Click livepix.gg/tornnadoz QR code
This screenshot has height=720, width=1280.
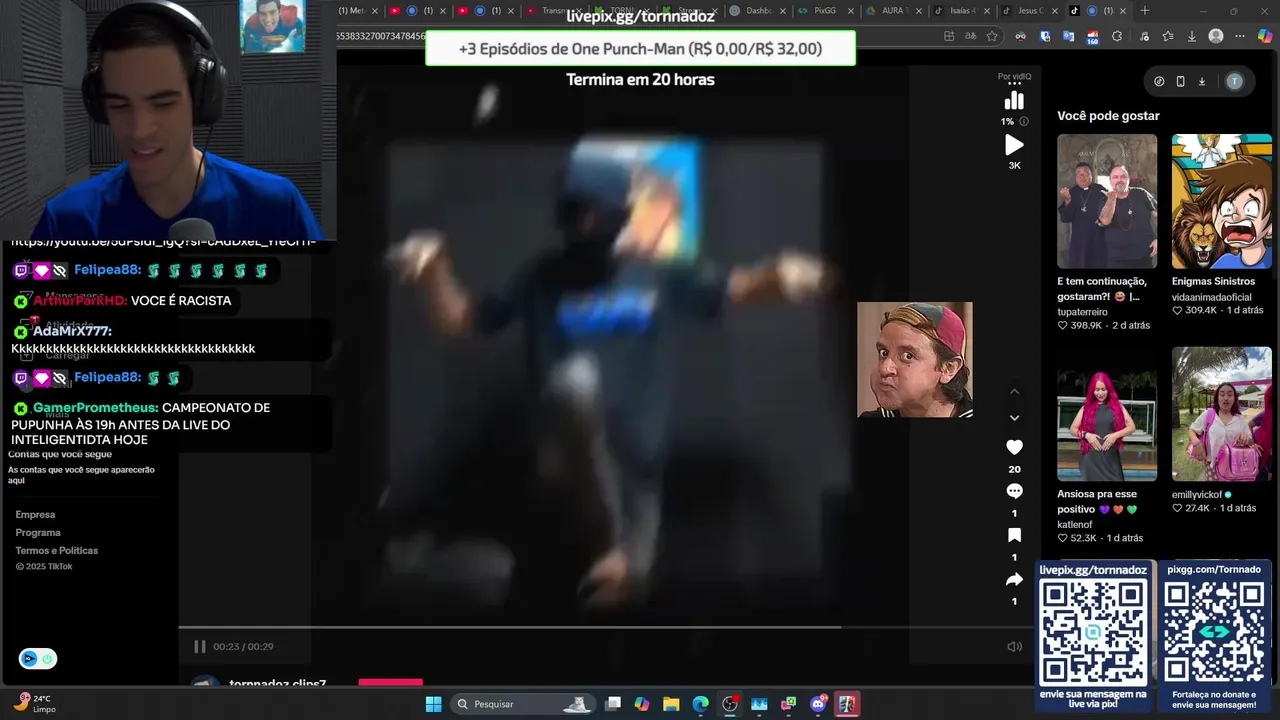tap(1093, 632)
